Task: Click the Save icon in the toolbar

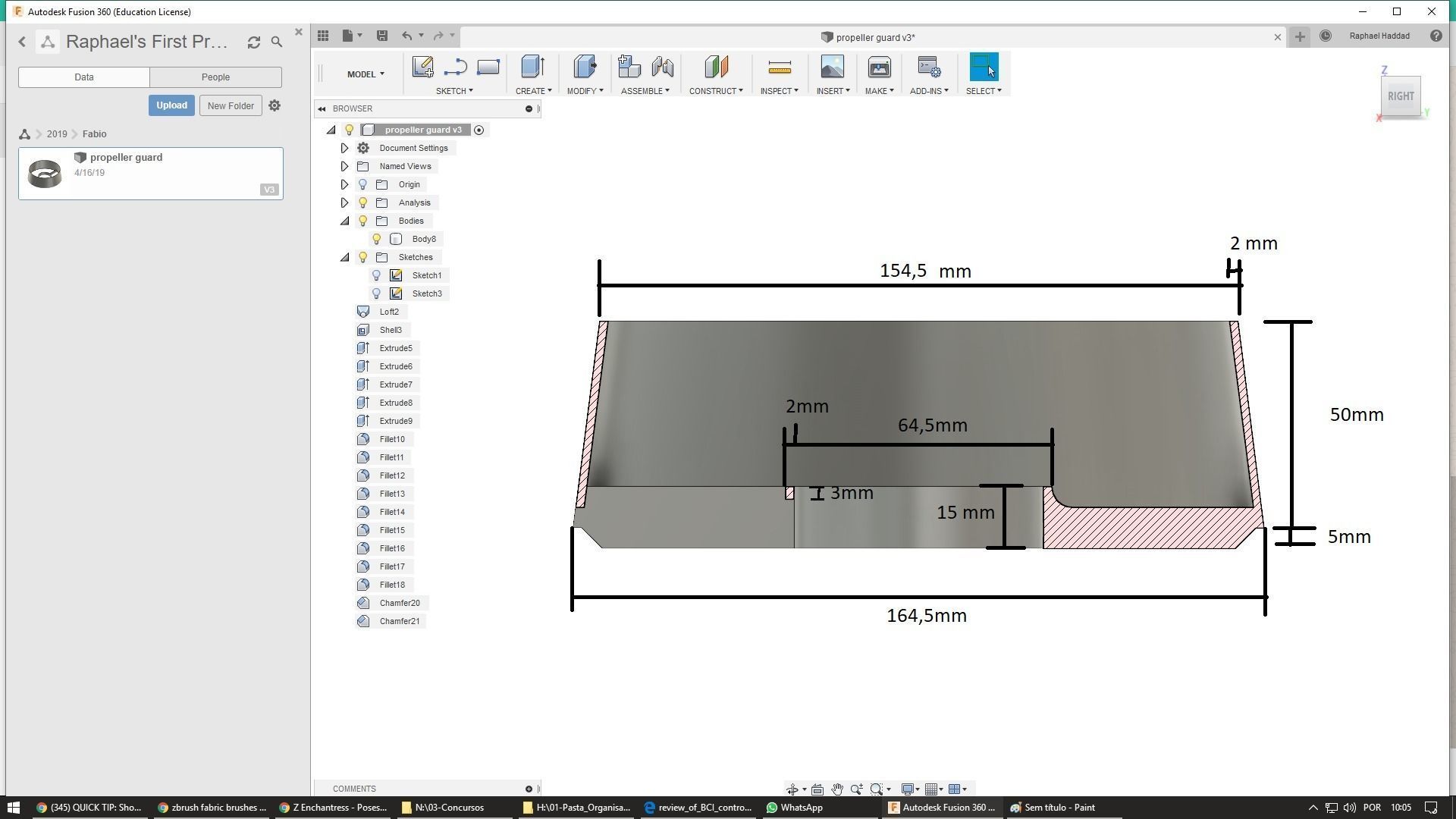Action: point(382,36)
